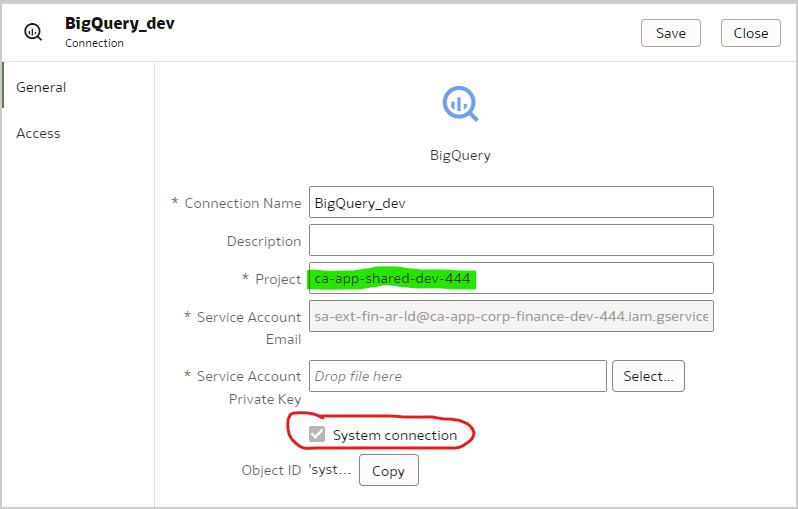Click the System connection label text
798x509 pixels.
click(x=395, y=435)
